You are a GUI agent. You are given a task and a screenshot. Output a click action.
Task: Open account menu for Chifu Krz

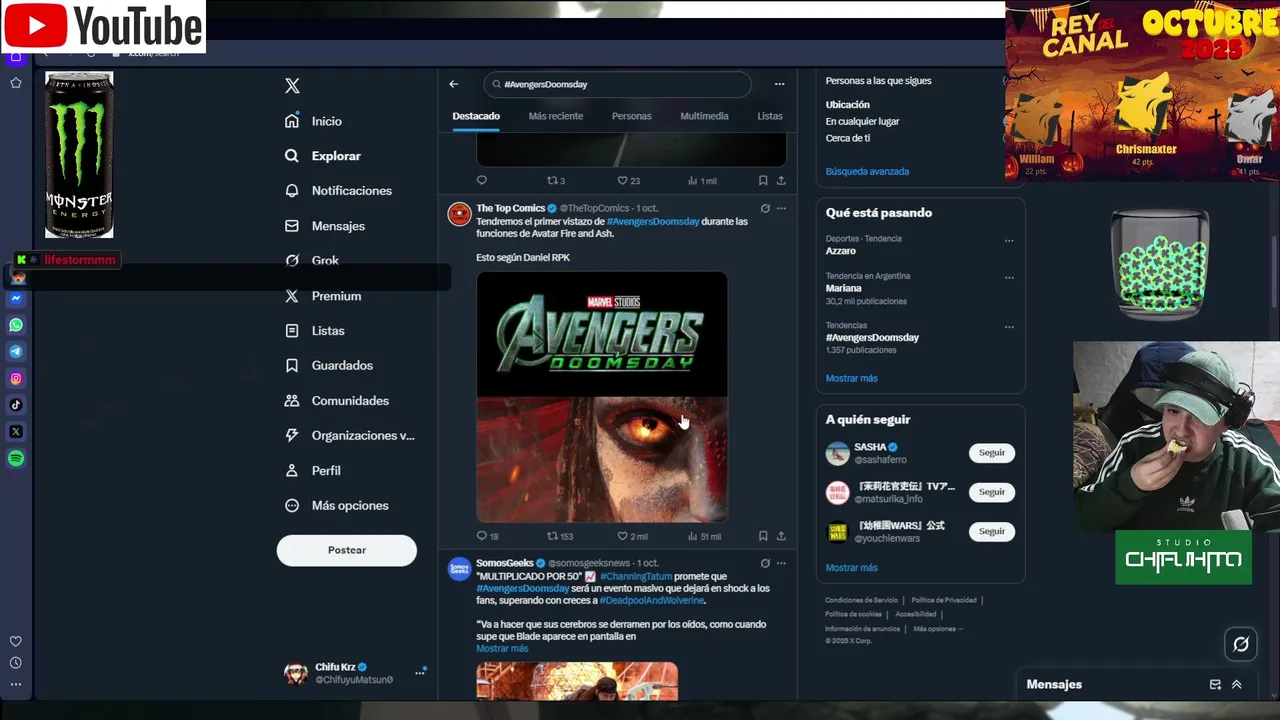tap(420, 673)
